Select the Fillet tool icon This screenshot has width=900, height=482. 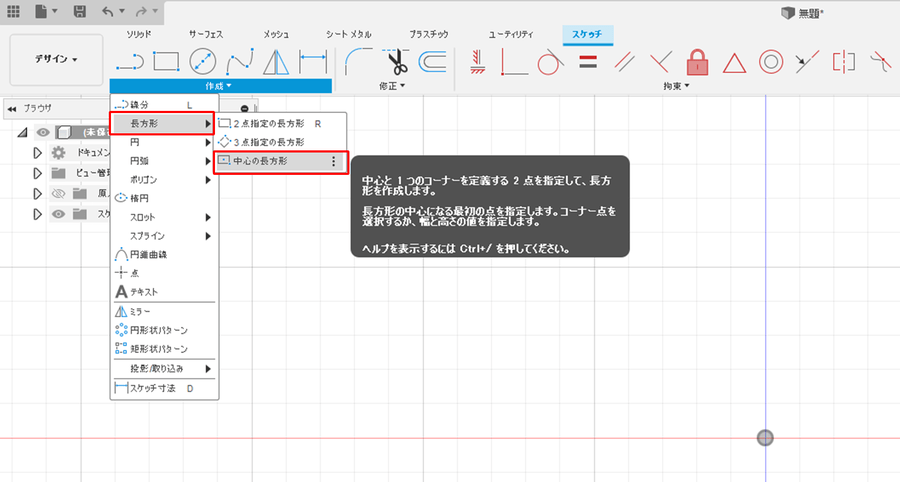358,61
